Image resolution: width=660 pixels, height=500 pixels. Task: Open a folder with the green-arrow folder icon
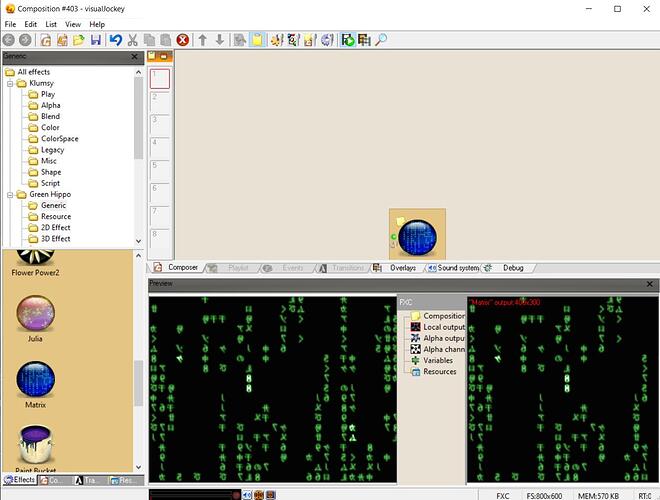point(79,40)
